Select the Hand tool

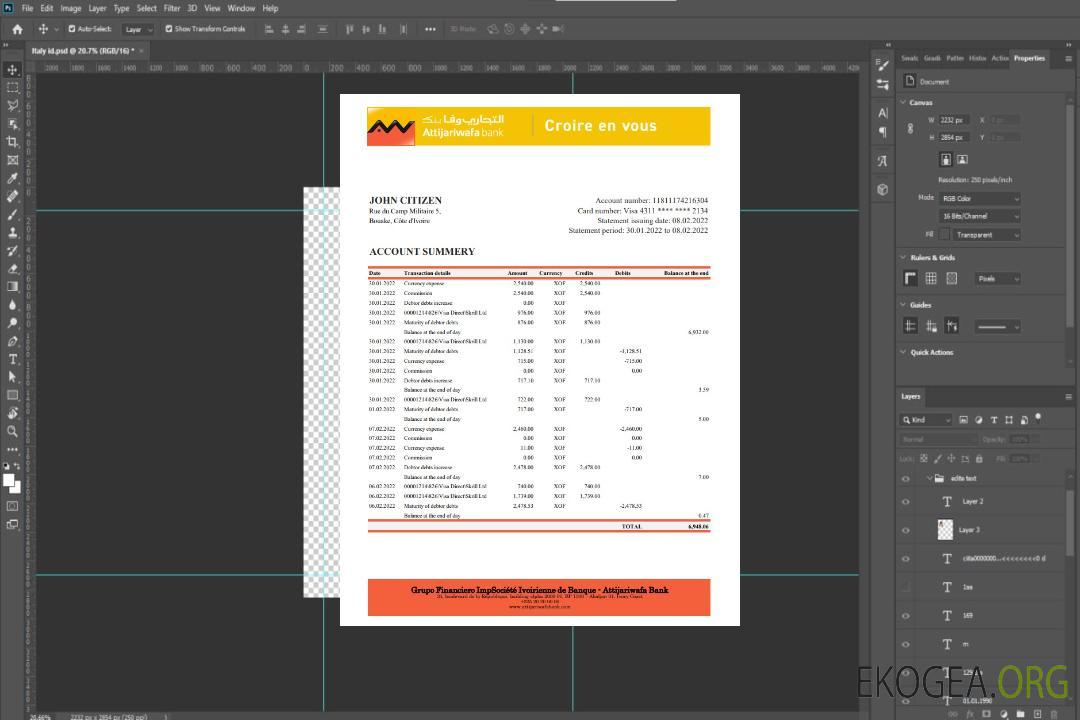[12, 413]
